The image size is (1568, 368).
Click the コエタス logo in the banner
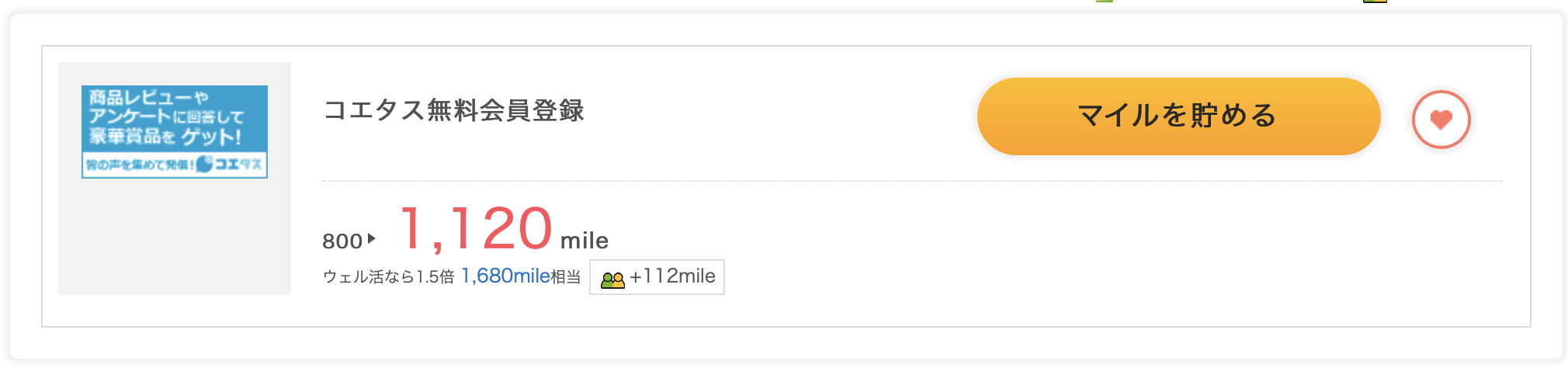point(230,164)
